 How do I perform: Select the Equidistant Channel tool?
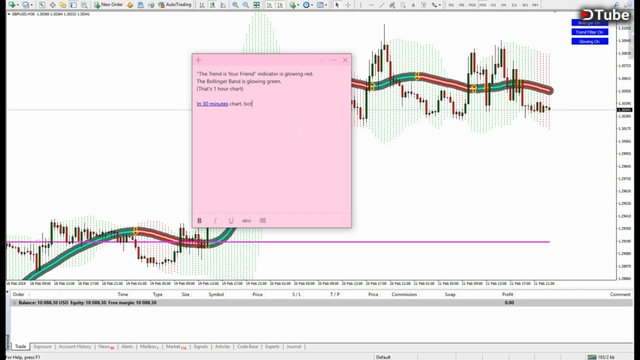point(392,5)
